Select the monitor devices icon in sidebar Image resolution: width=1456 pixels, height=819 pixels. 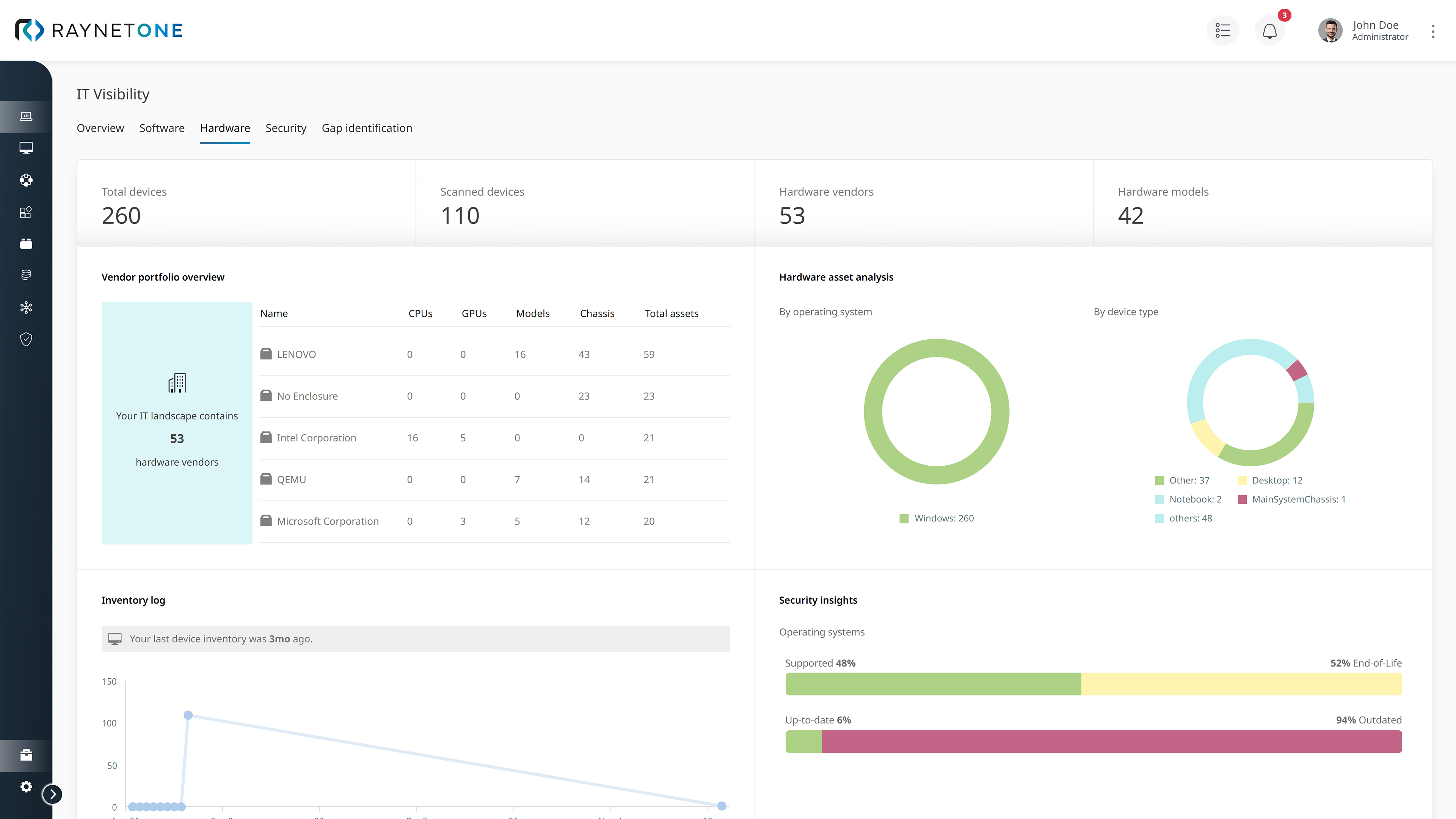(25, 148)
